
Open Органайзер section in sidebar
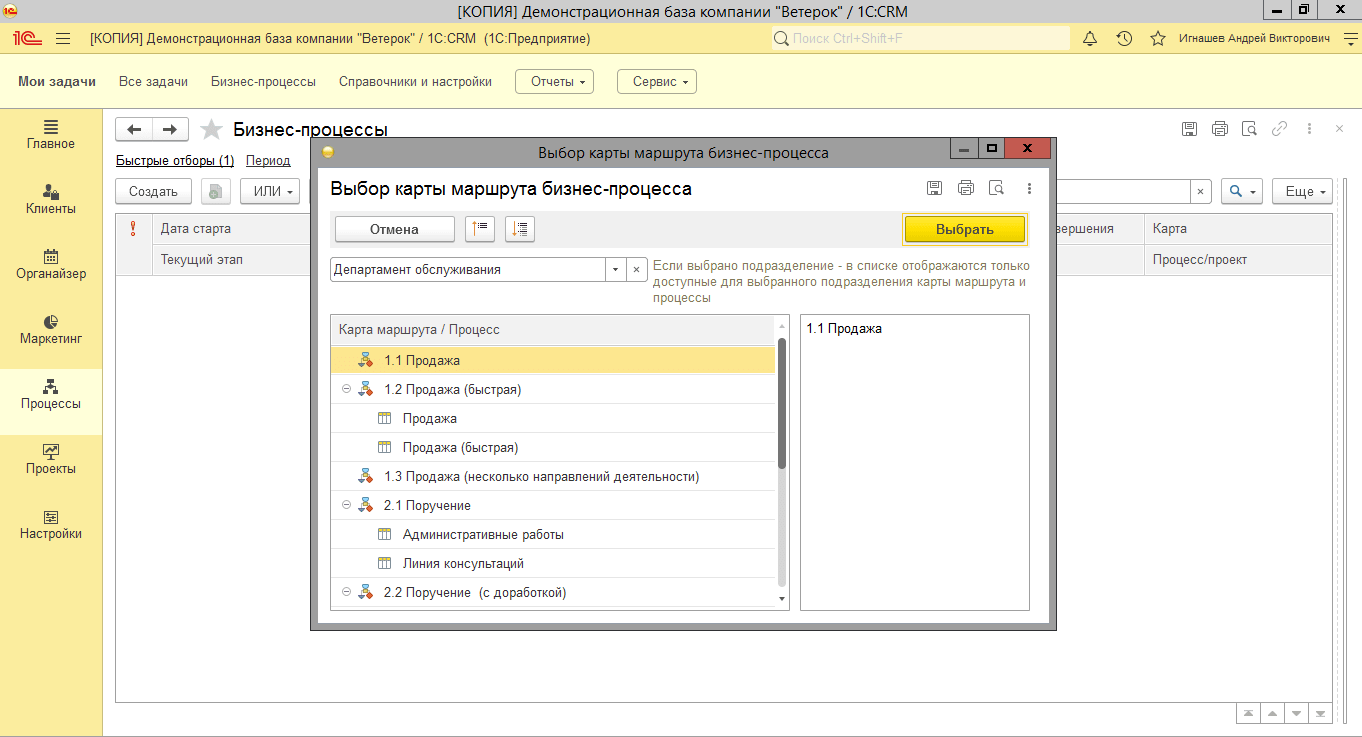(x=51, y=264)
